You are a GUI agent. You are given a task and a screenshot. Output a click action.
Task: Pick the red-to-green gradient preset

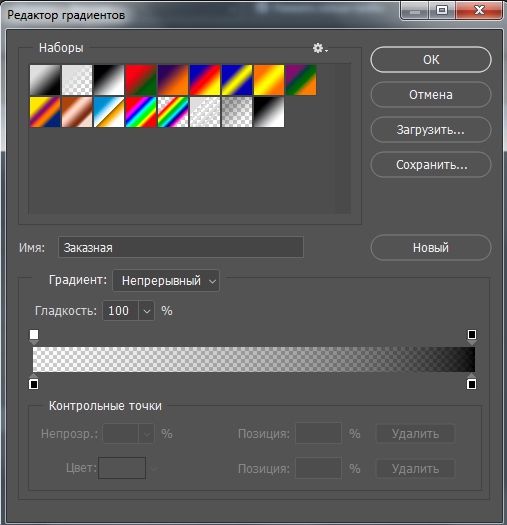point(141,80)
